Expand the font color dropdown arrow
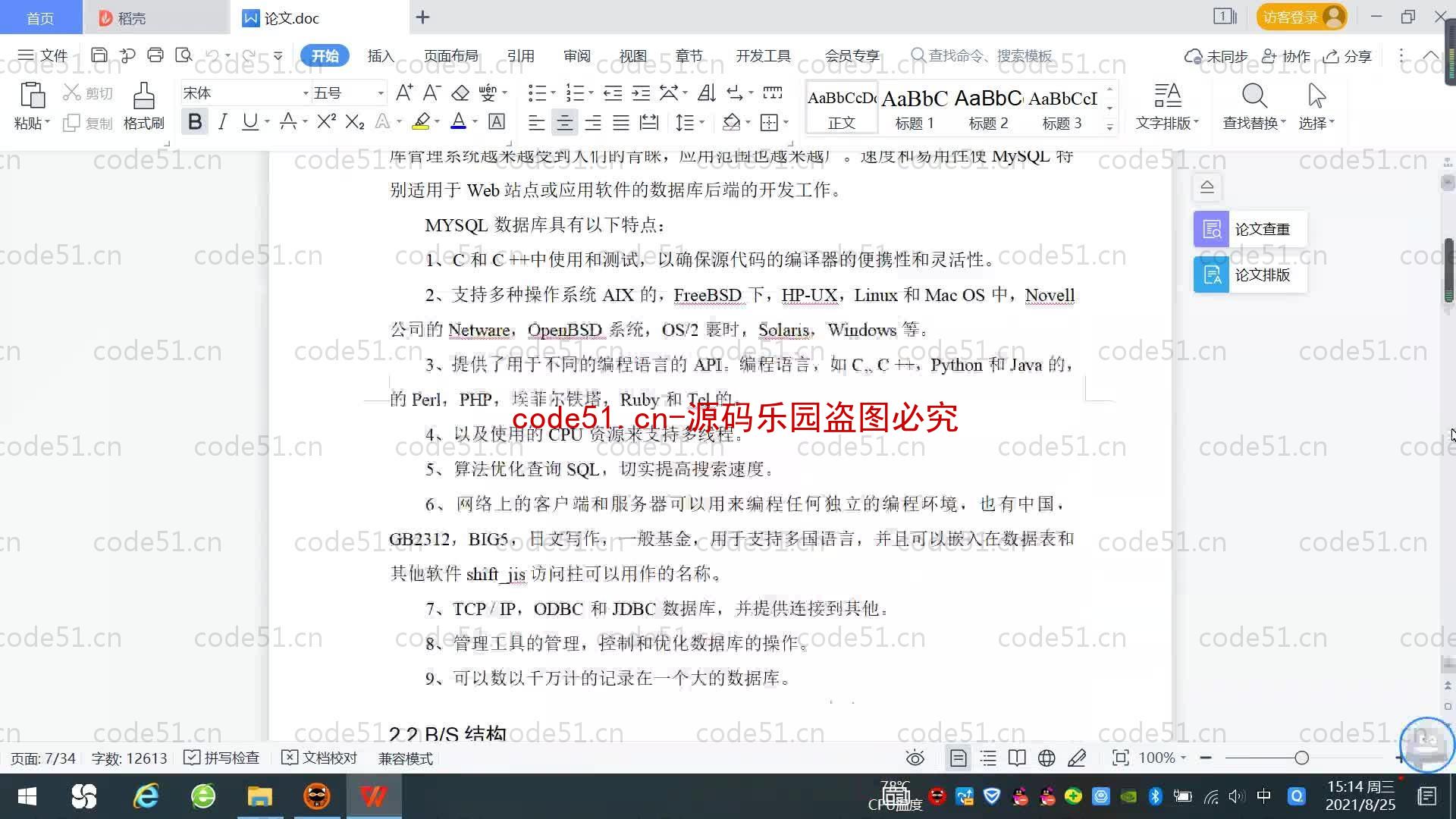The height and width of the screenshot is (819, 1456). pyautogui.click(x=475, y=121)
